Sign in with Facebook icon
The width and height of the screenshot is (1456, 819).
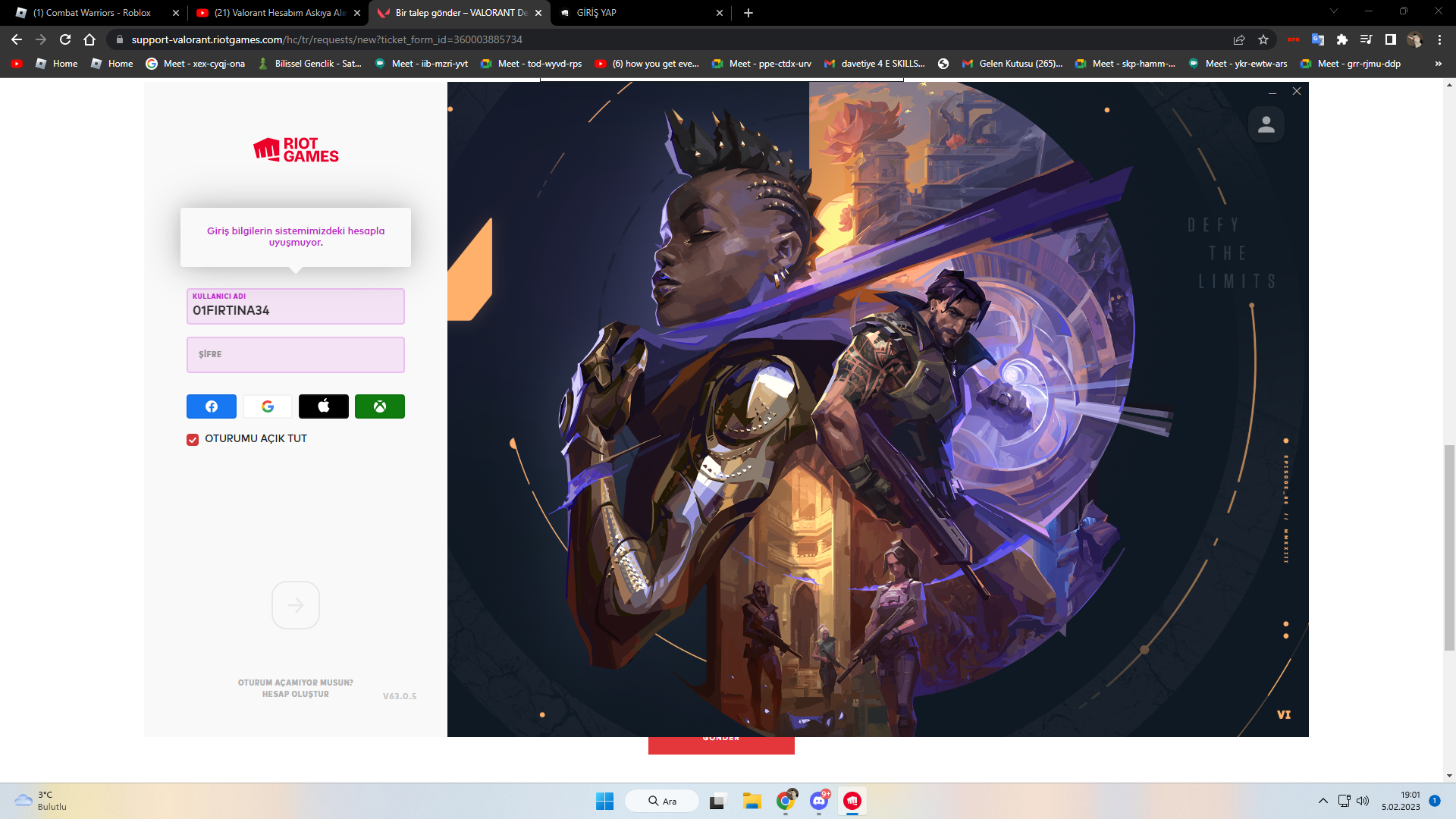[x=211, y=406]
